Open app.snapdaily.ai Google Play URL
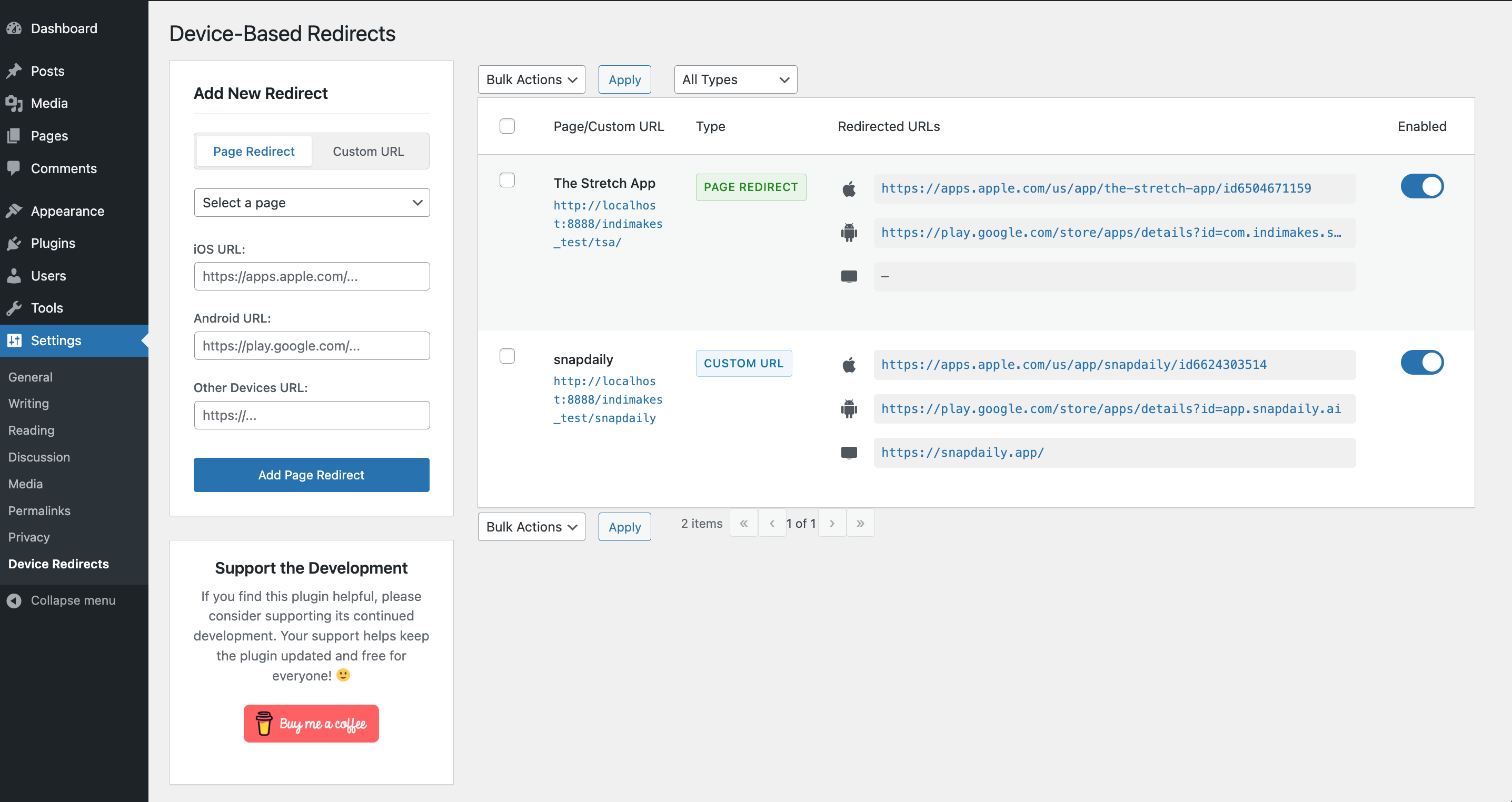This screenshot has width=1512, height=802. [x=1111, y=408]
